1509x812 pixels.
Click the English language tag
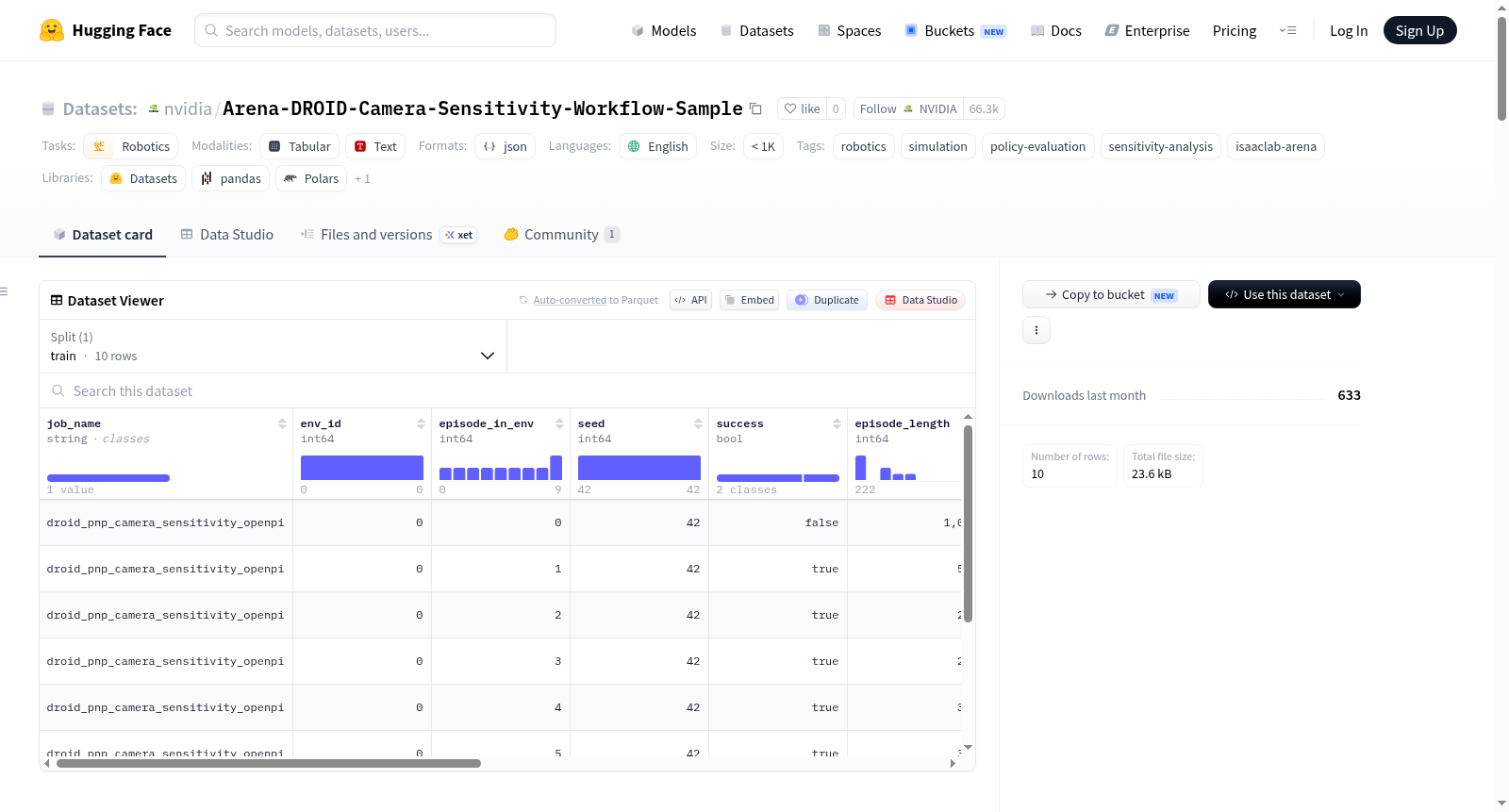[x=657, y=146]
